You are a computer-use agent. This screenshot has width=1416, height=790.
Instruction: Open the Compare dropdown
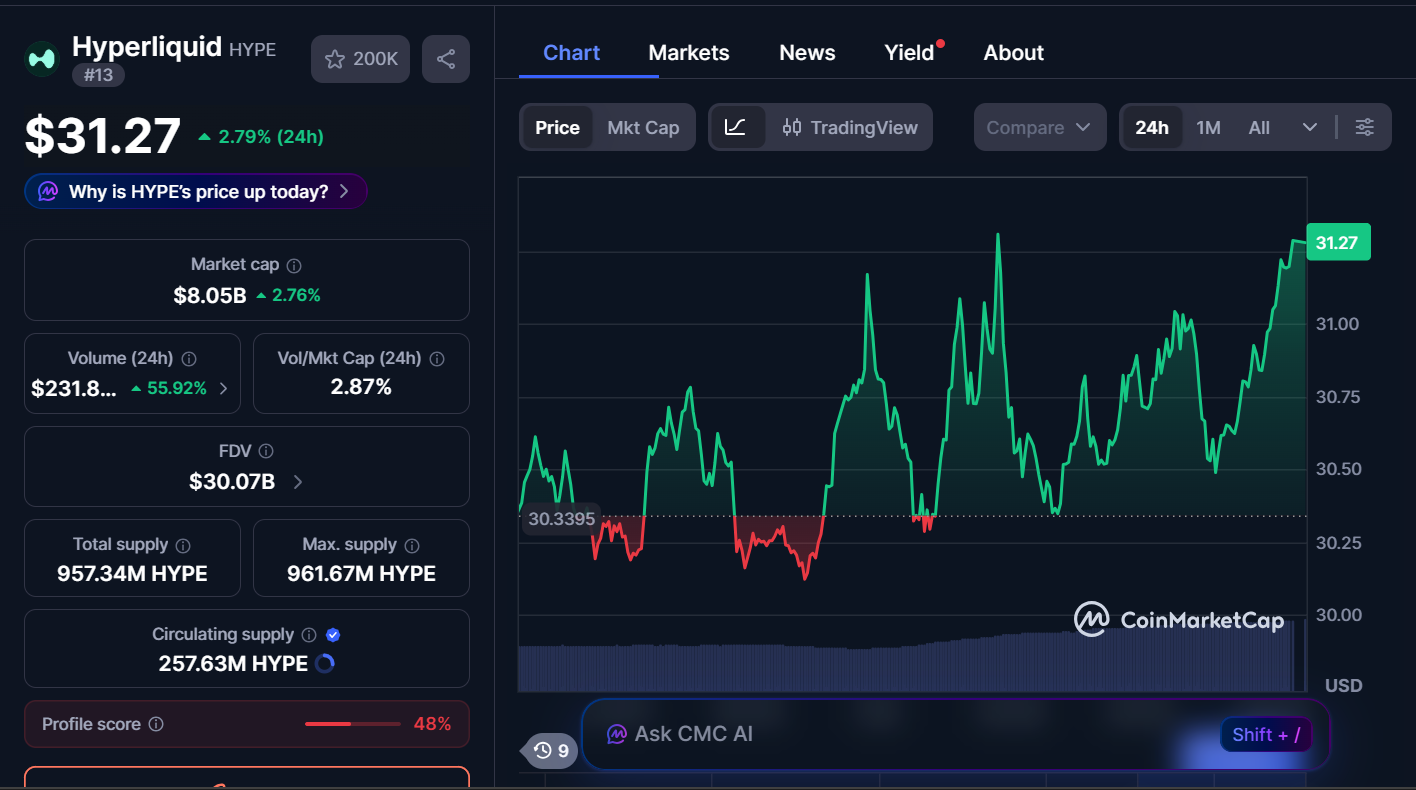tap(1040, 127)
